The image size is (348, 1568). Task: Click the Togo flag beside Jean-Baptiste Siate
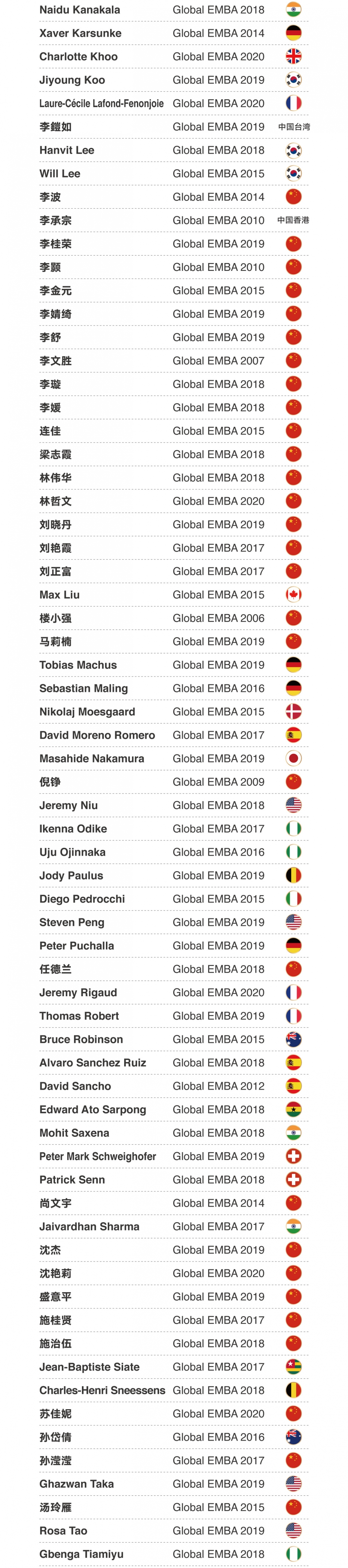[x=293, y=1367]
